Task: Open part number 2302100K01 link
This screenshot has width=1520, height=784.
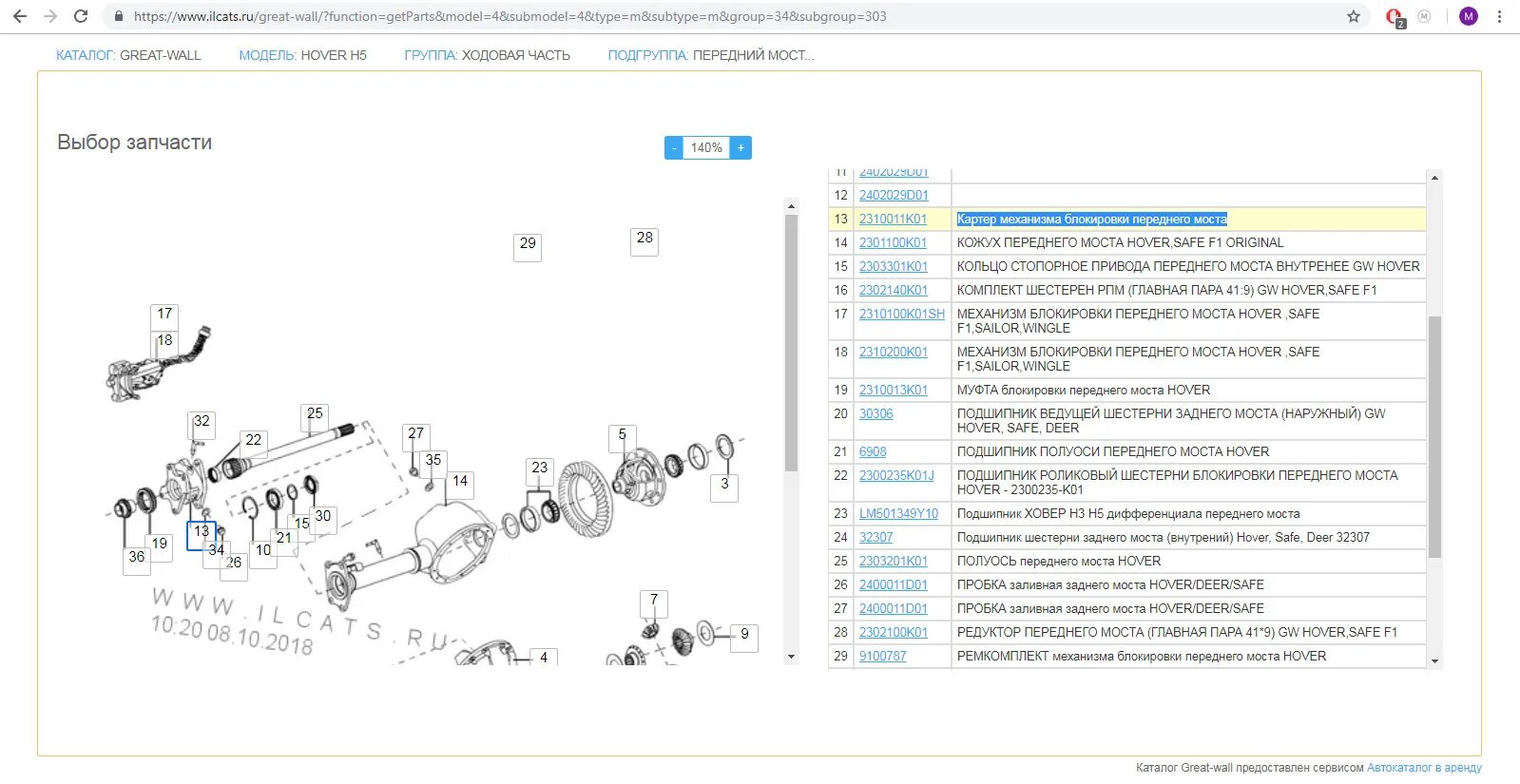Action: click(x=894, y=632)
